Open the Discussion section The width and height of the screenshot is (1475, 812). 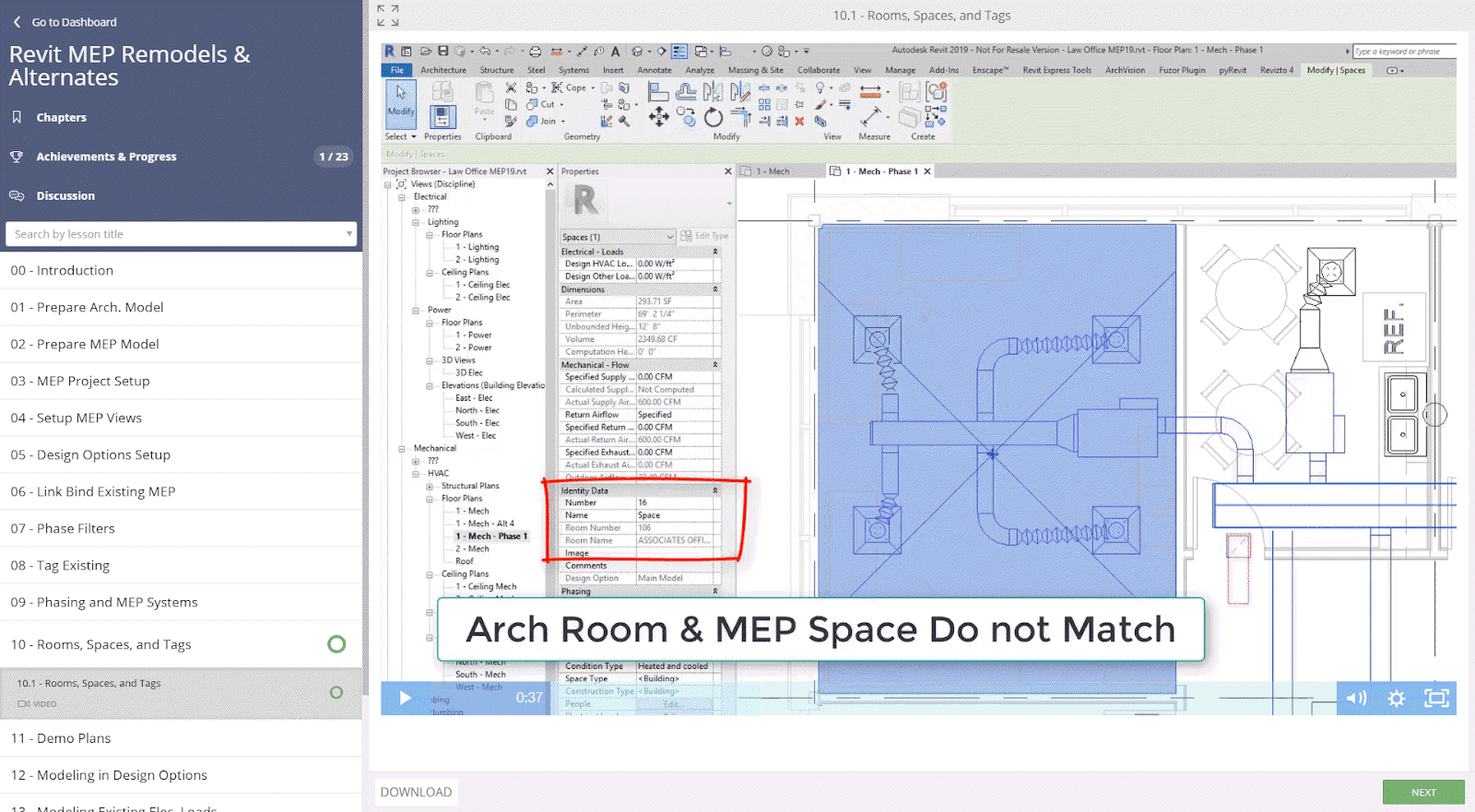click(x=65, y=196)
